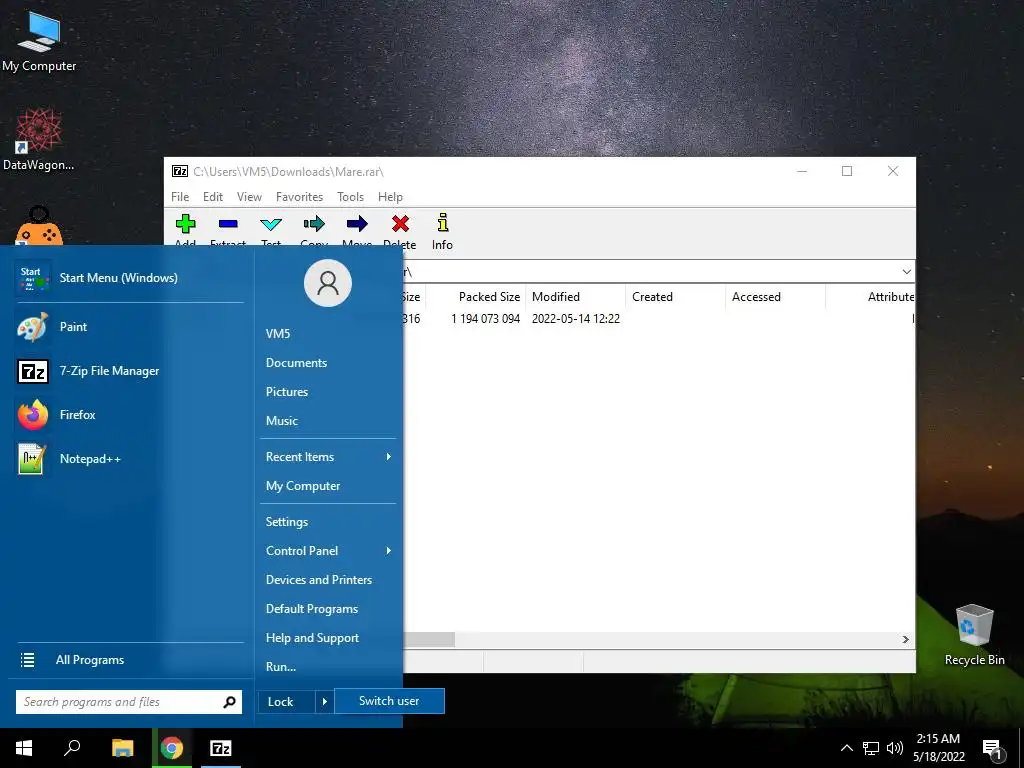Click the red Delete X toolbar icon
Viewport: 1024px width, 768px height.
pos(400,224)
